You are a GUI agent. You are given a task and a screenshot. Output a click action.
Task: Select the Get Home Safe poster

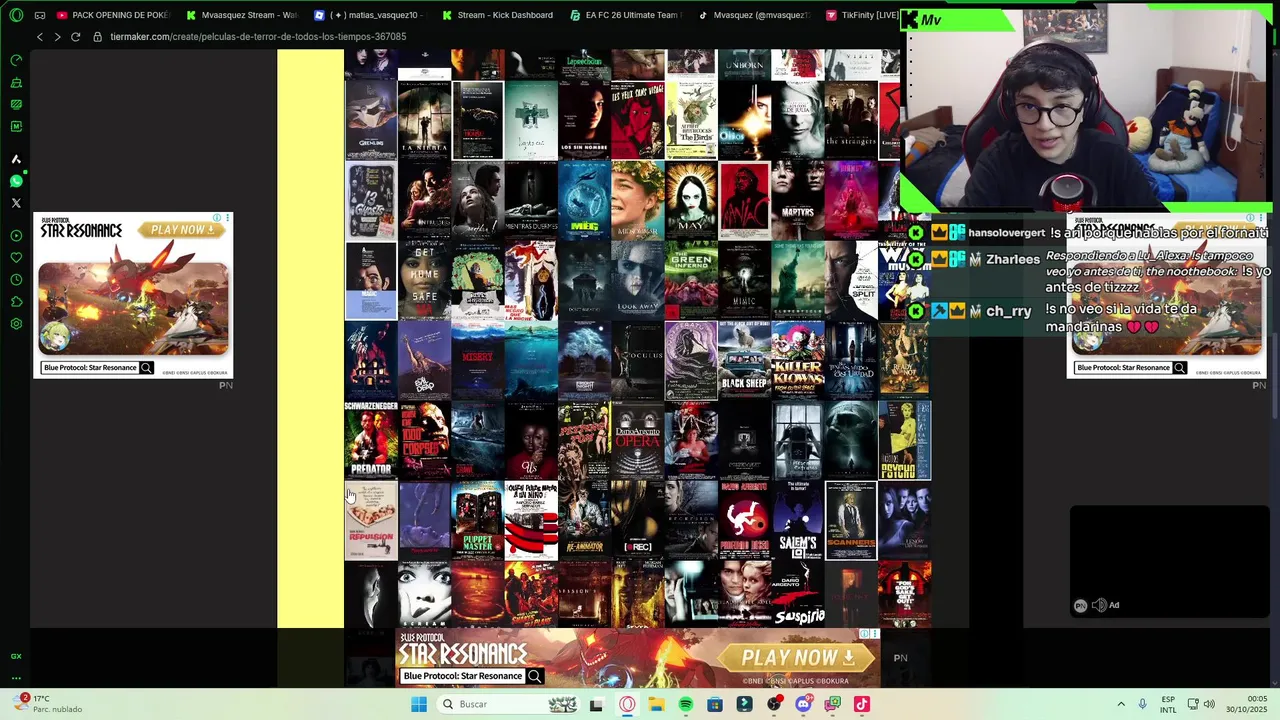coord(424,281)
